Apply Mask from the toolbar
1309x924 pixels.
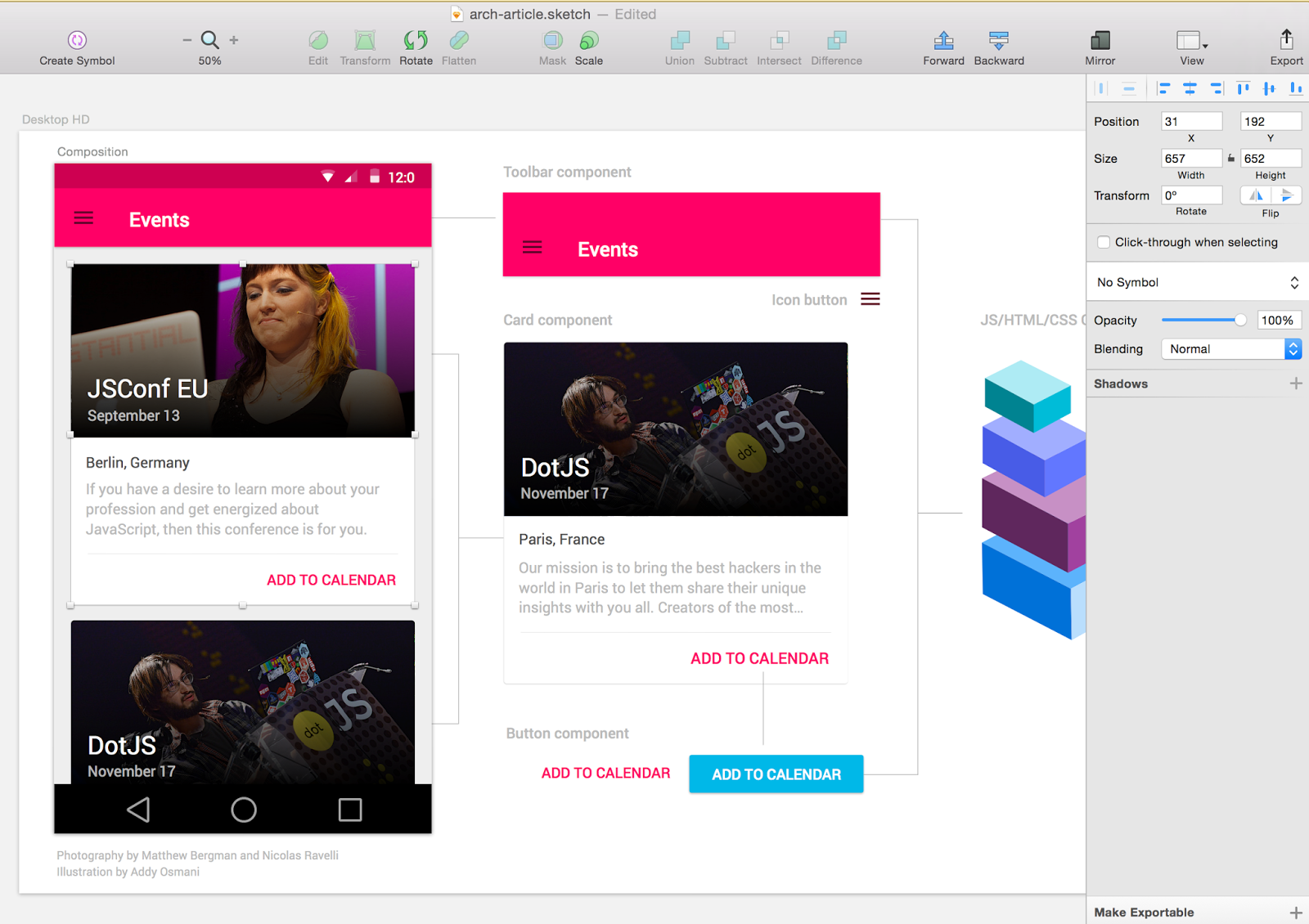click(553, 40)
